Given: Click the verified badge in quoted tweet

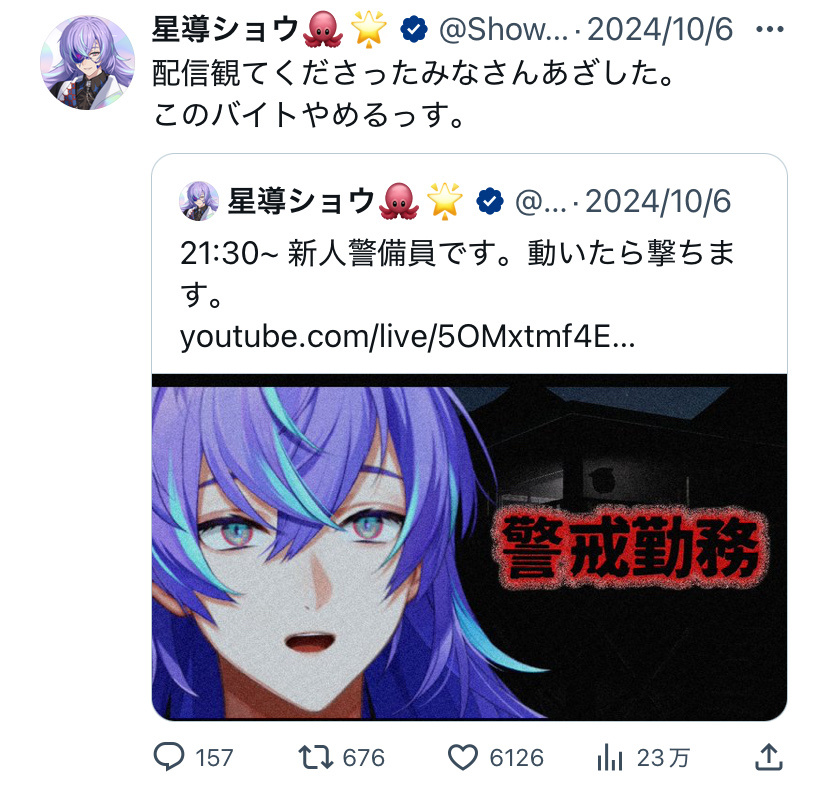Looking at the screenshot, I should (x=490, y=201).
